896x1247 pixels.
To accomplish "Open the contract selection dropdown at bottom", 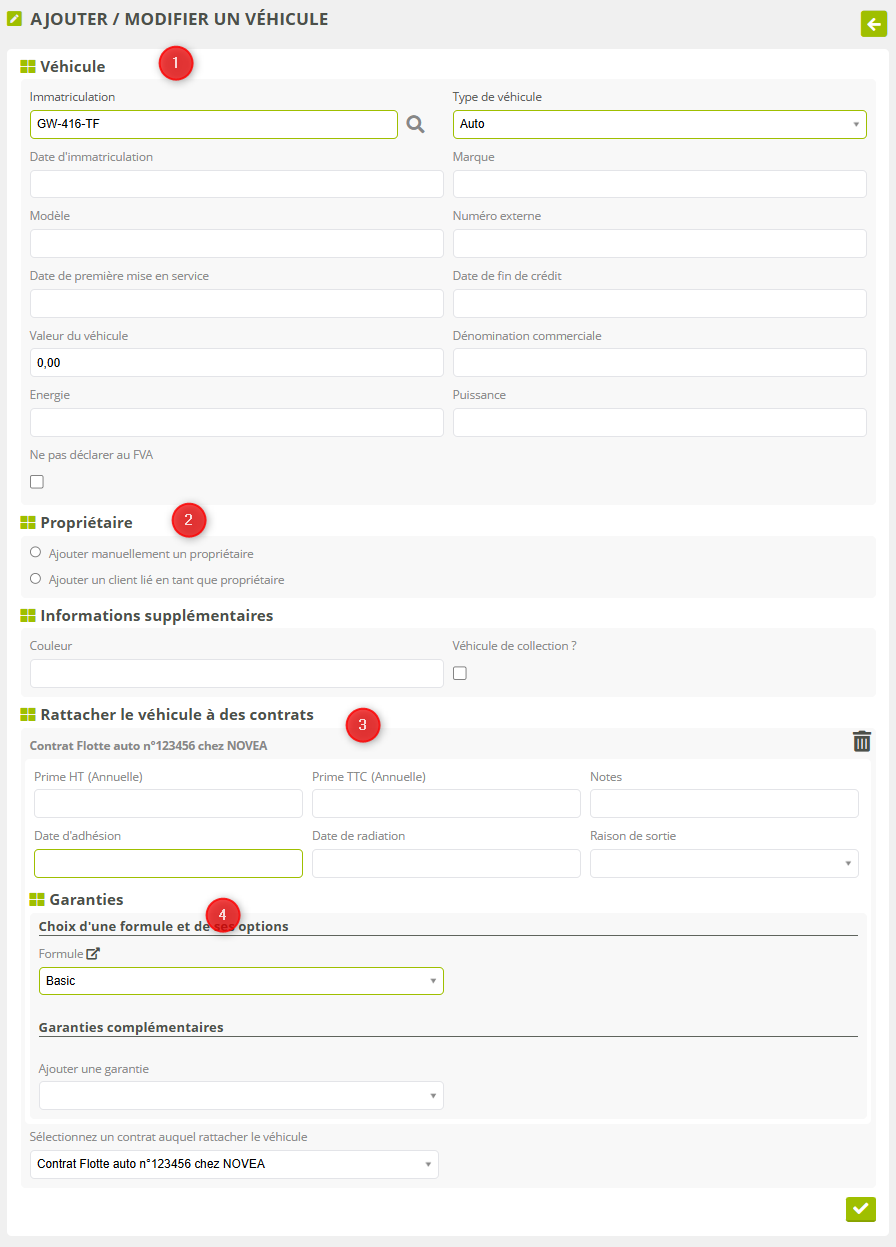I will 234,1164.
